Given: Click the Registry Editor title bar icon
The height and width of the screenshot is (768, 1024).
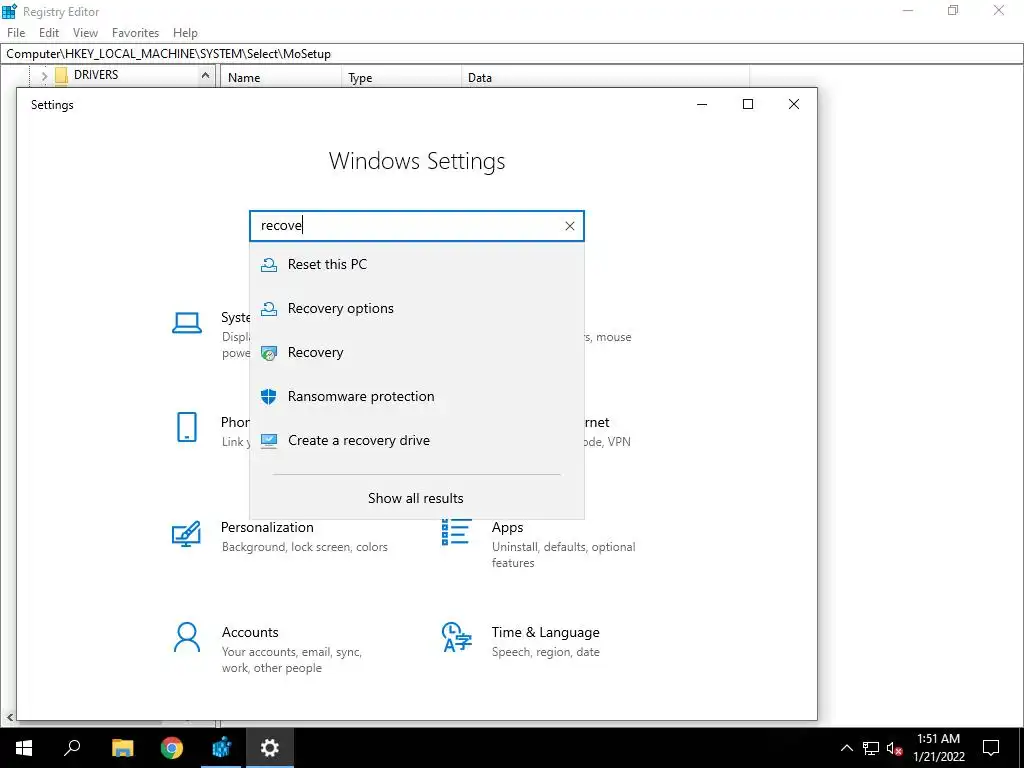Looking at the screenshot, I should [x=9, y=11].
